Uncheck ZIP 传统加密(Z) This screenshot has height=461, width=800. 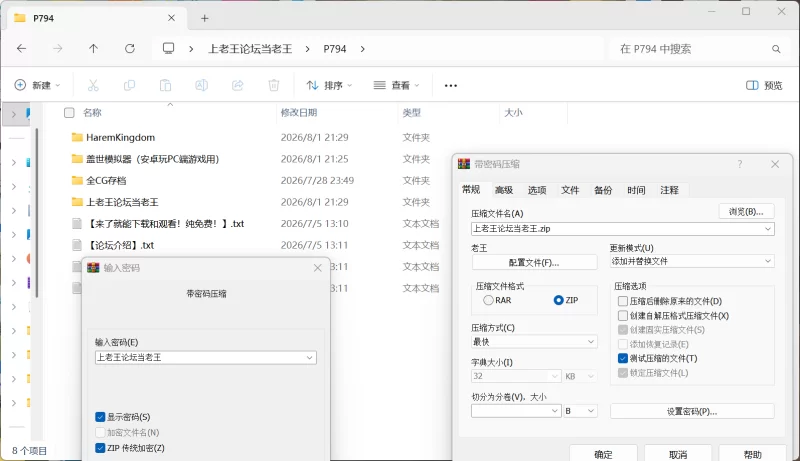[x=100, y=448]
